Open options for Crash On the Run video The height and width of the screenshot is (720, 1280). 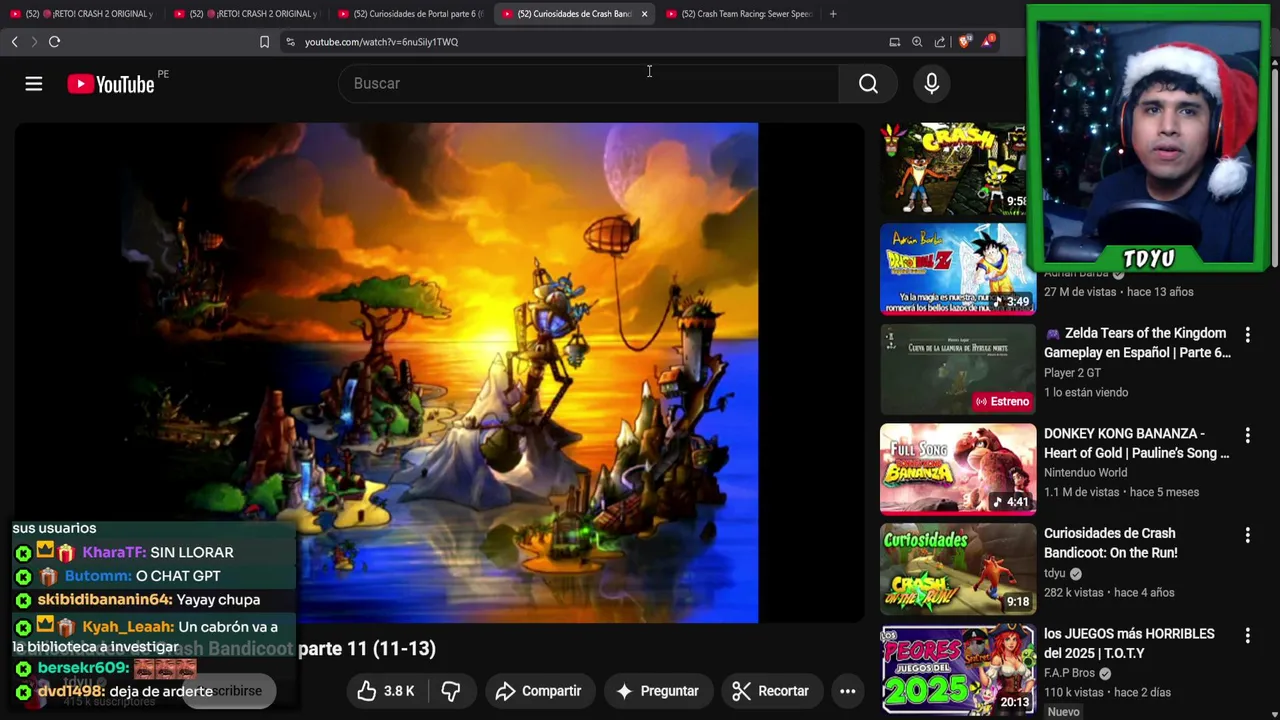[x=1247, y=535]
